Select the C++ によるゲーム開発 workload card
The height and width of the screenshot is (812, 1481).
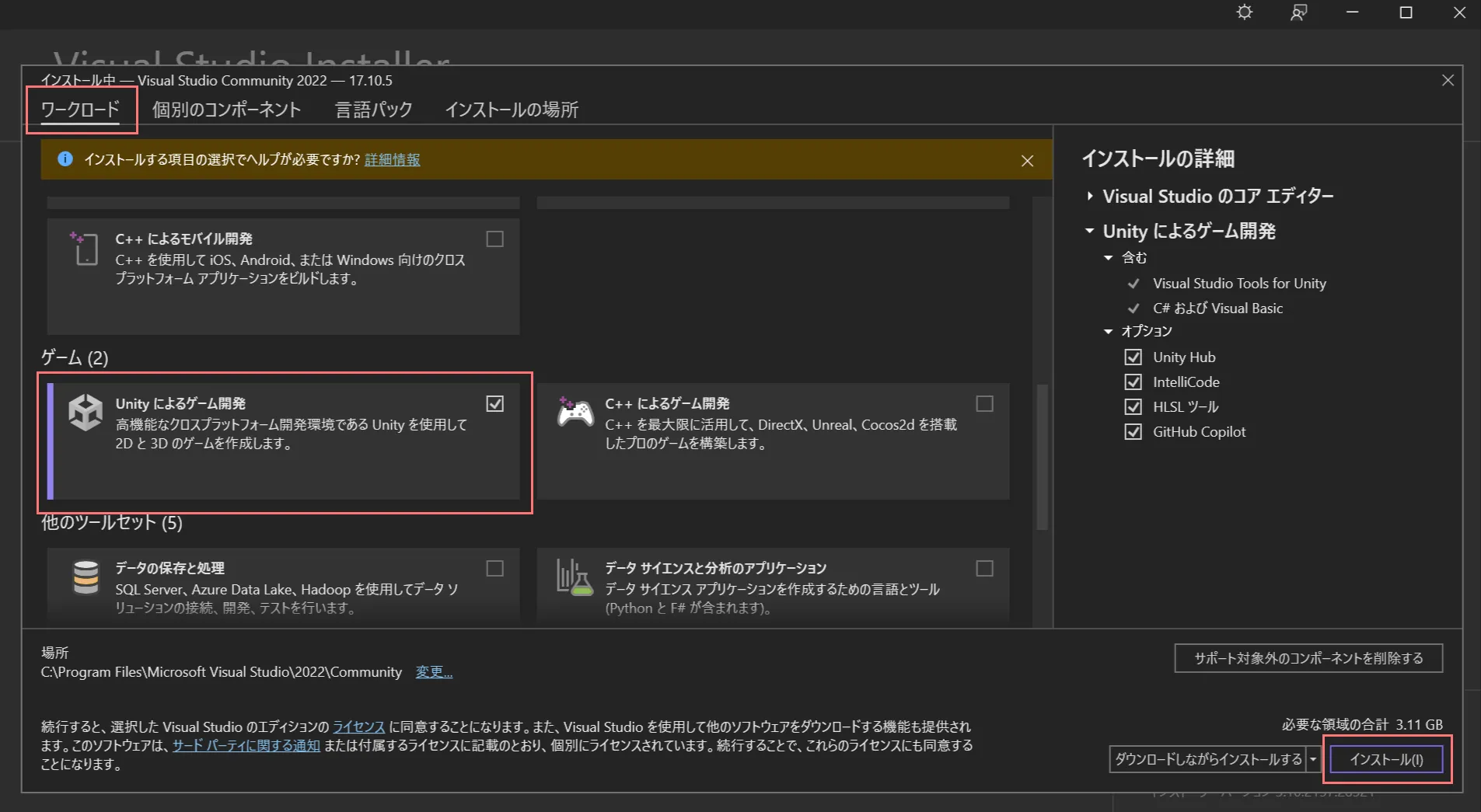pyautogui.click(x=773, y=441)
